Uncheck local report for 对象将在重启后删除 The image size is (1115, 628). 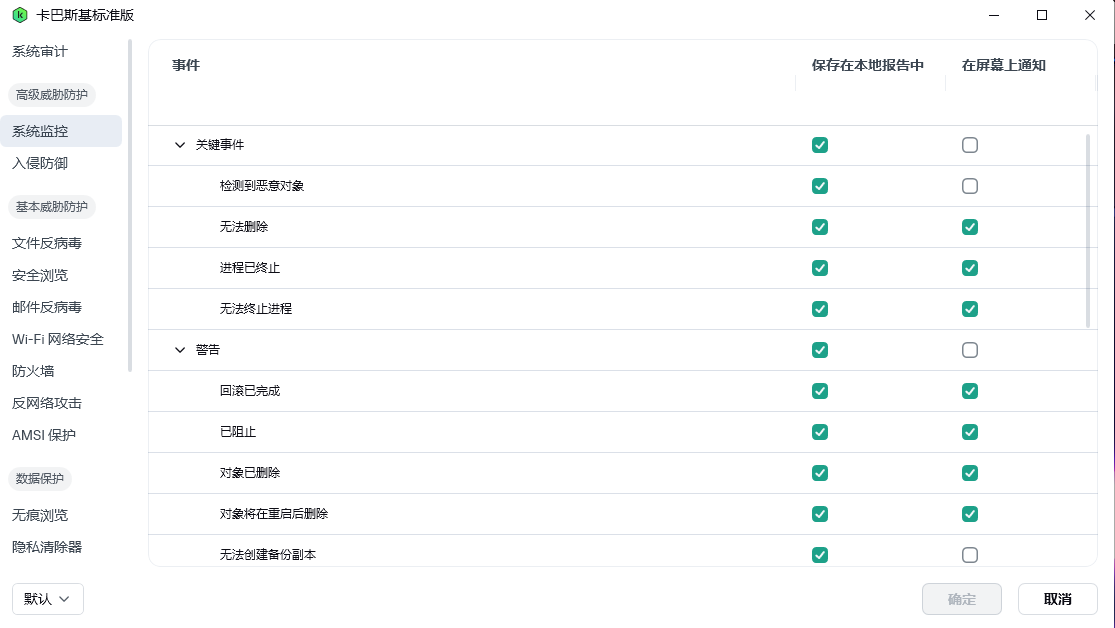point(820,514)
